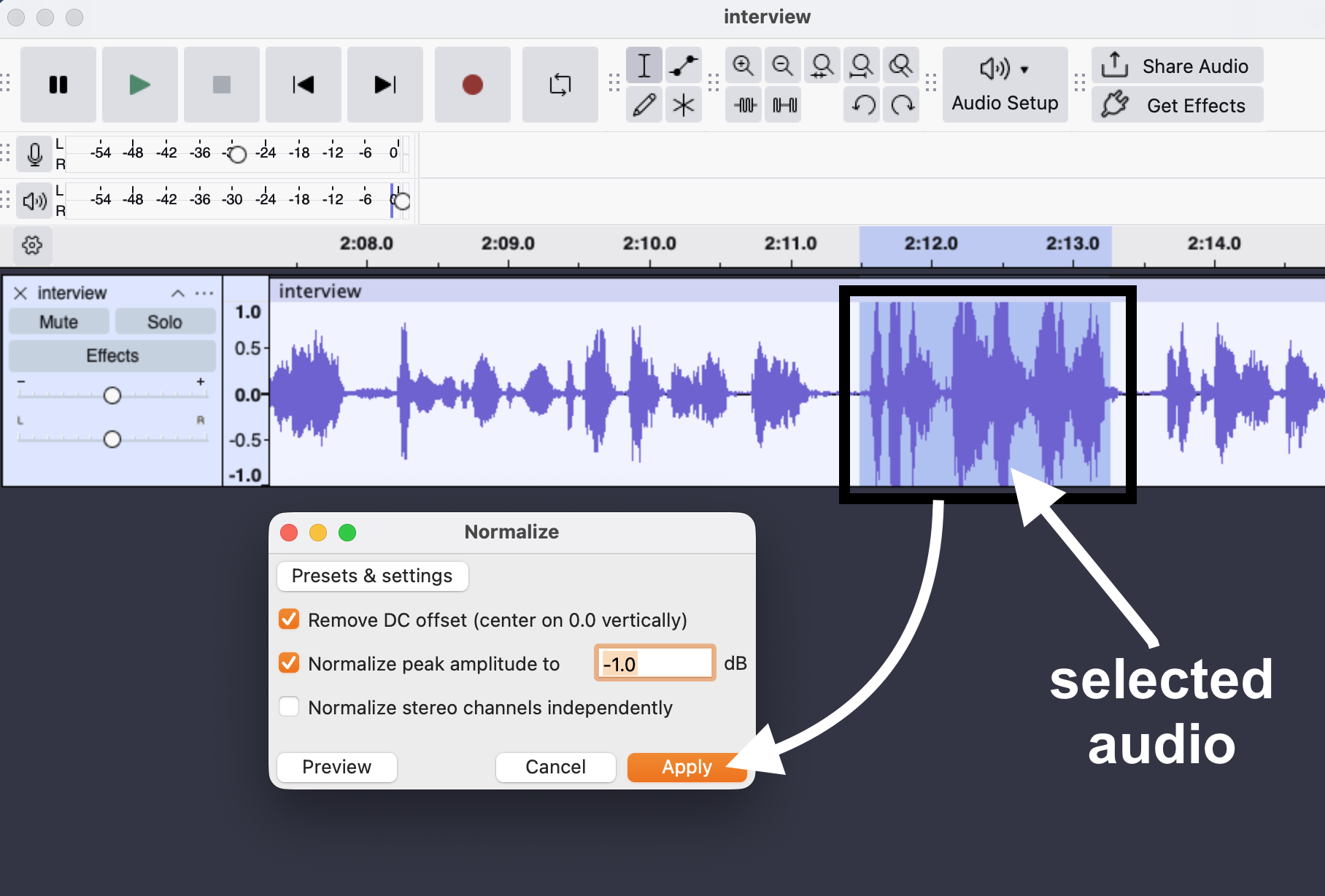Fit project to width zoom icon
This screenshot has height=896, width=1325.
click(x=862, y=66)
